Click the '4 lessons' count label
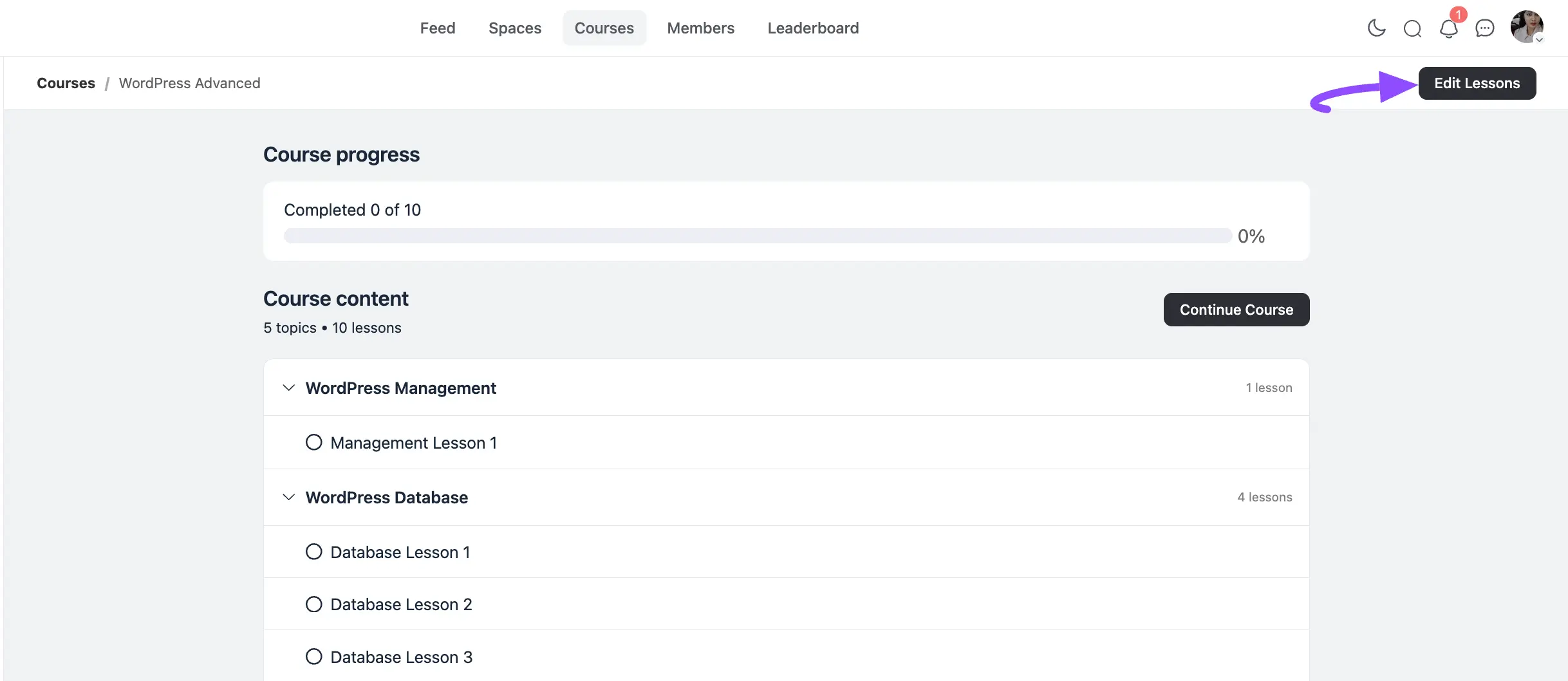The image size is (1568, 681). click(1264, 497)
